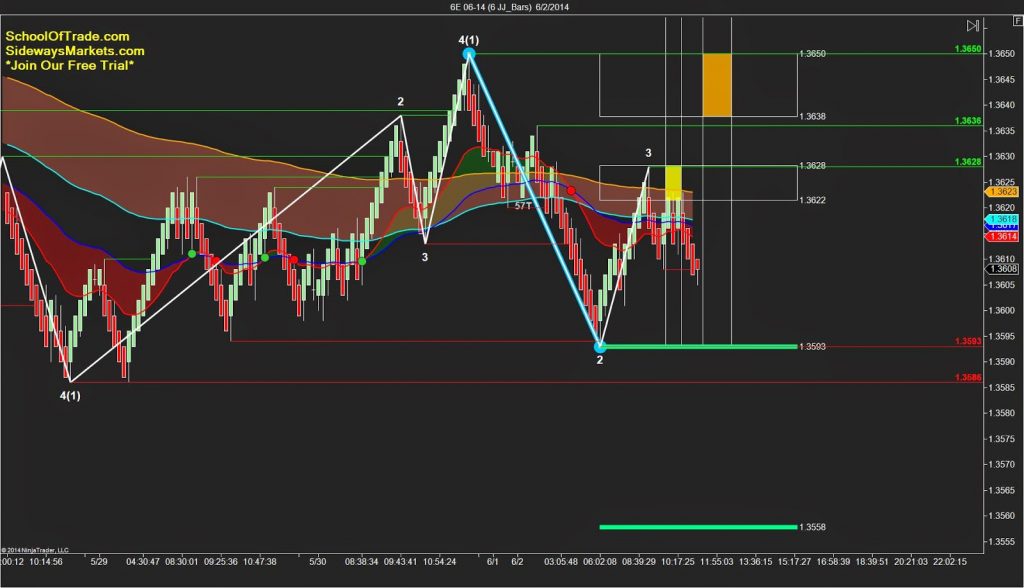Click the red 1.3586 level label
The height and width of the screenshot is (588, 1024).
pyautogui.click(x=968, y=378)
